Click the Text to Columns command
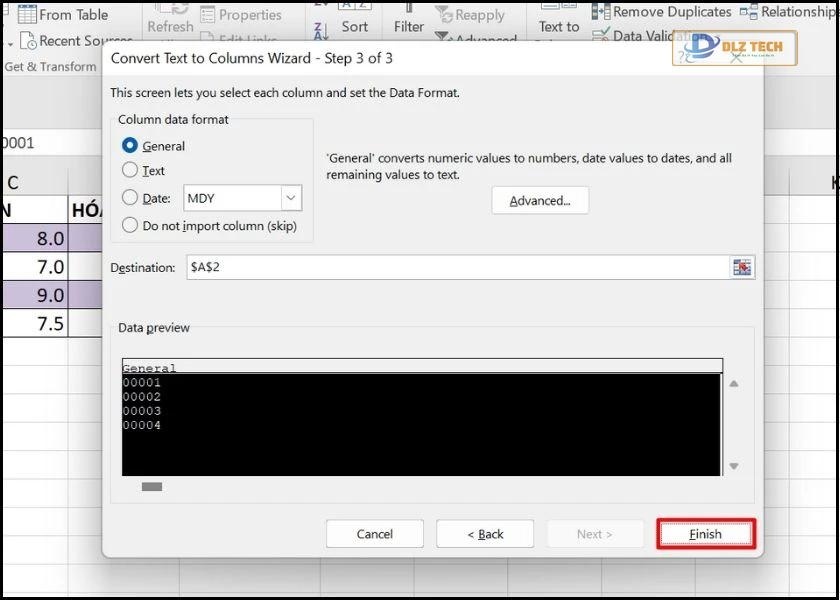 (558, 27)
